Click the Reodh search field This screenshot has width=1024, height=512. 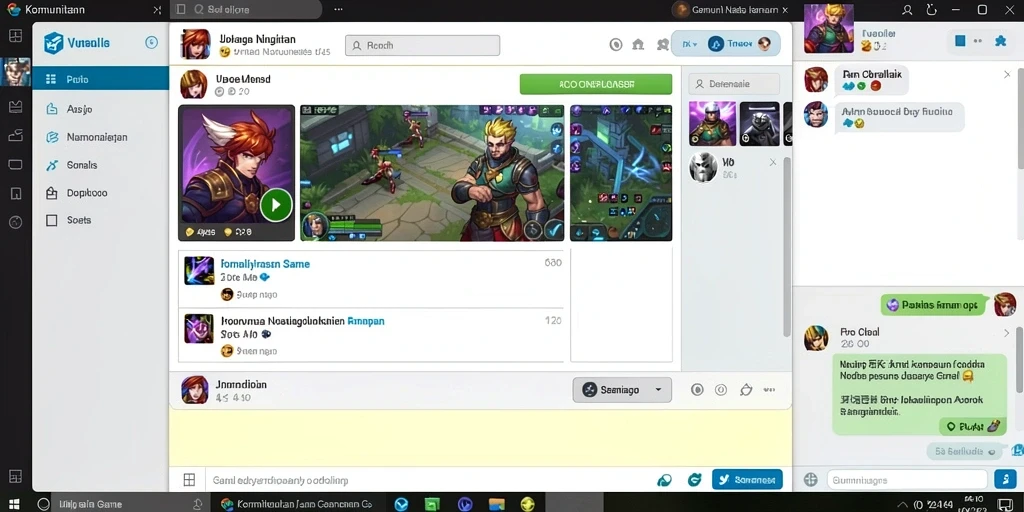pyautogui.click(x=423, y=46)
